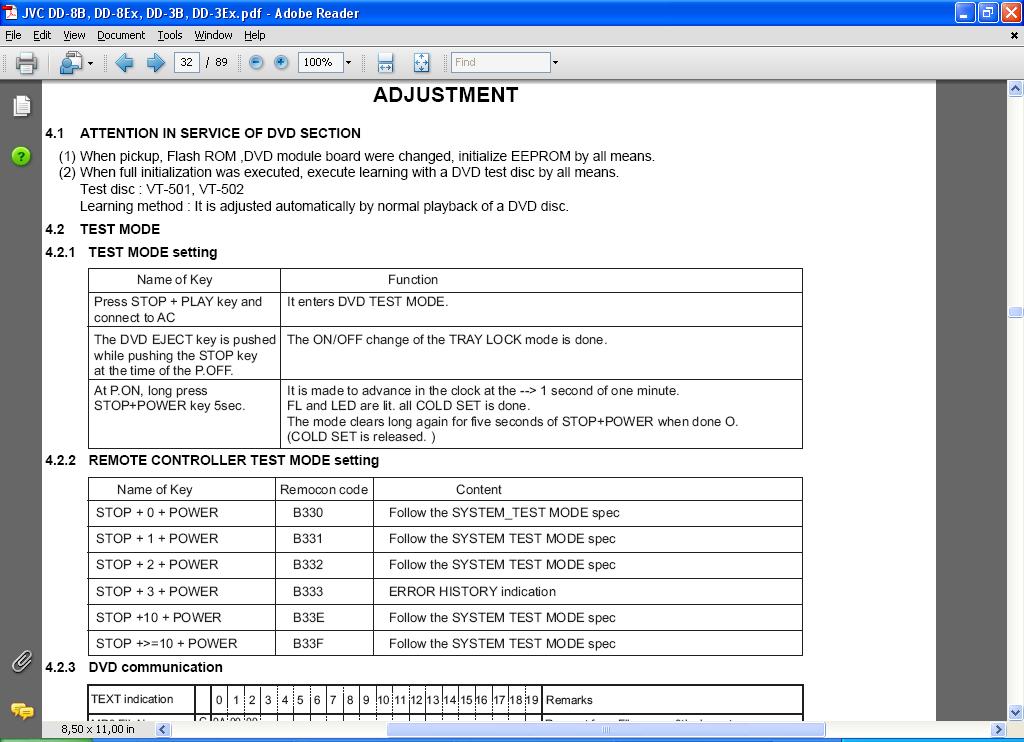Click the vertical scrollbar down arrow

click(1016, 712)
